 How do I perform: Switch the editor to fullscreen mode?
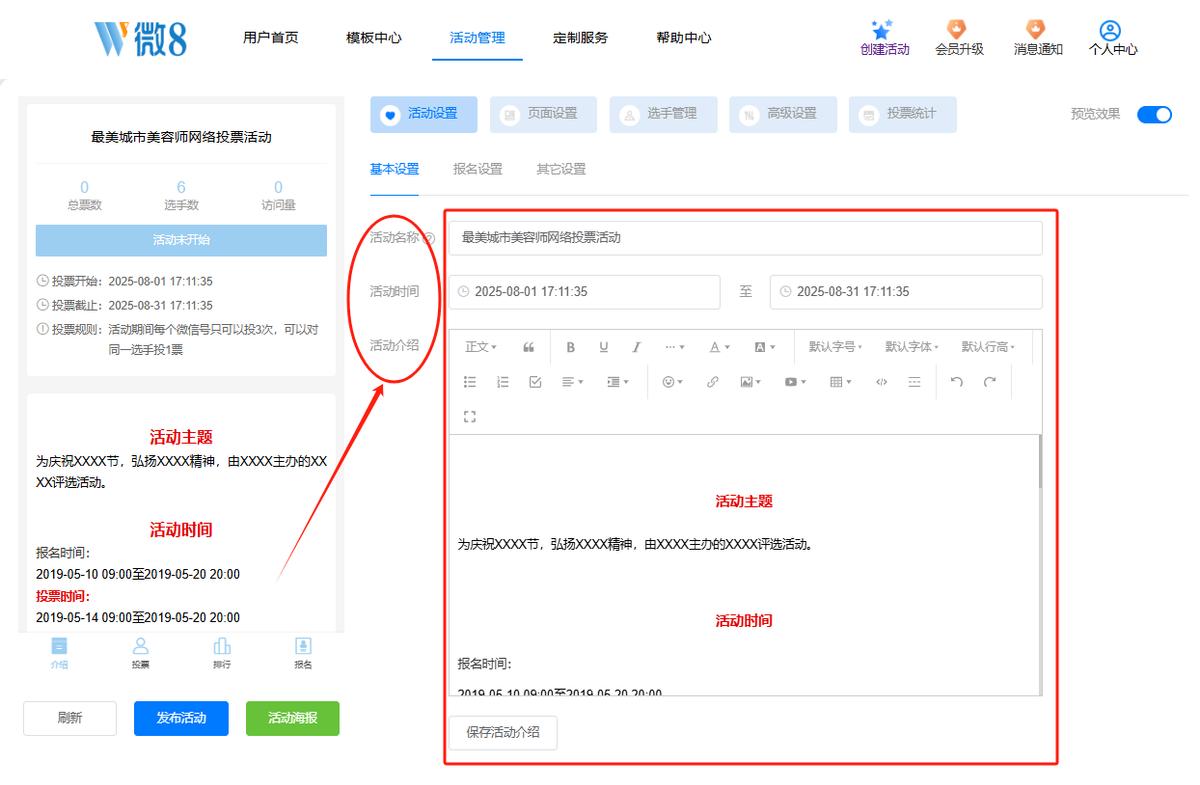tap(470, 416)
